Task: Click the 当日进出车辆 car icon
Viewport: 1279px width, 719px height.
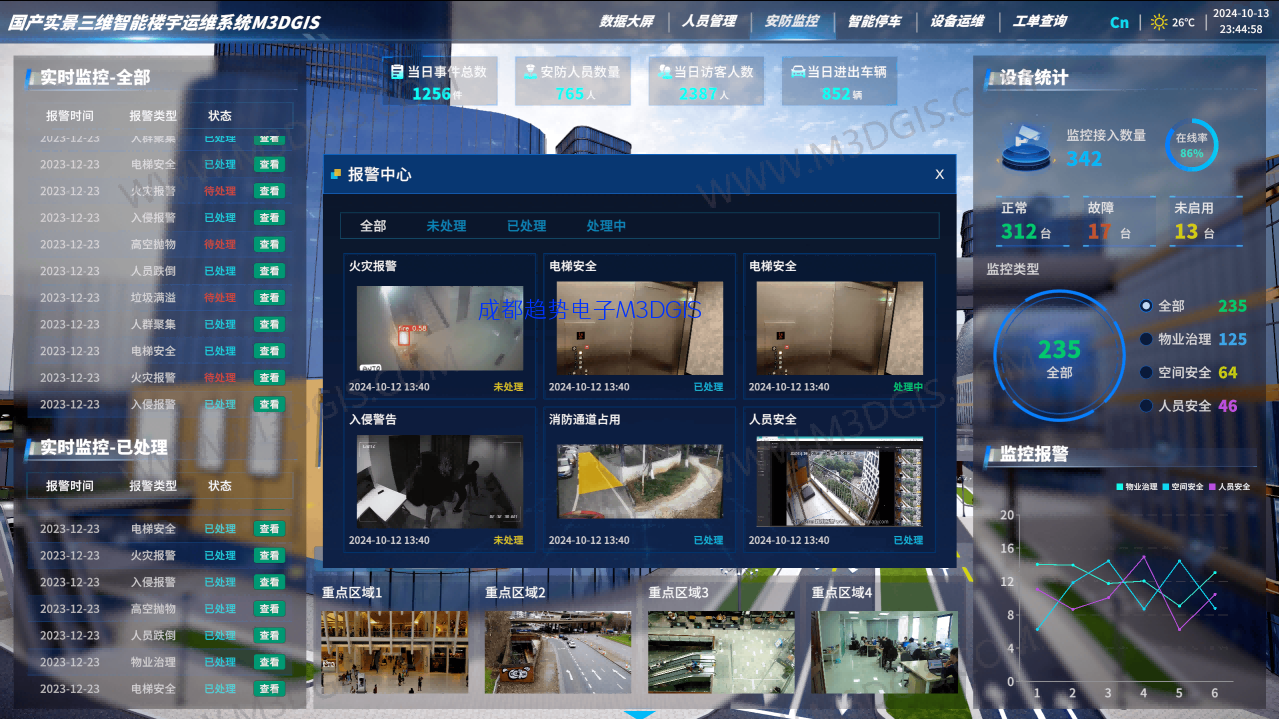Action: [x=797, y=72]
